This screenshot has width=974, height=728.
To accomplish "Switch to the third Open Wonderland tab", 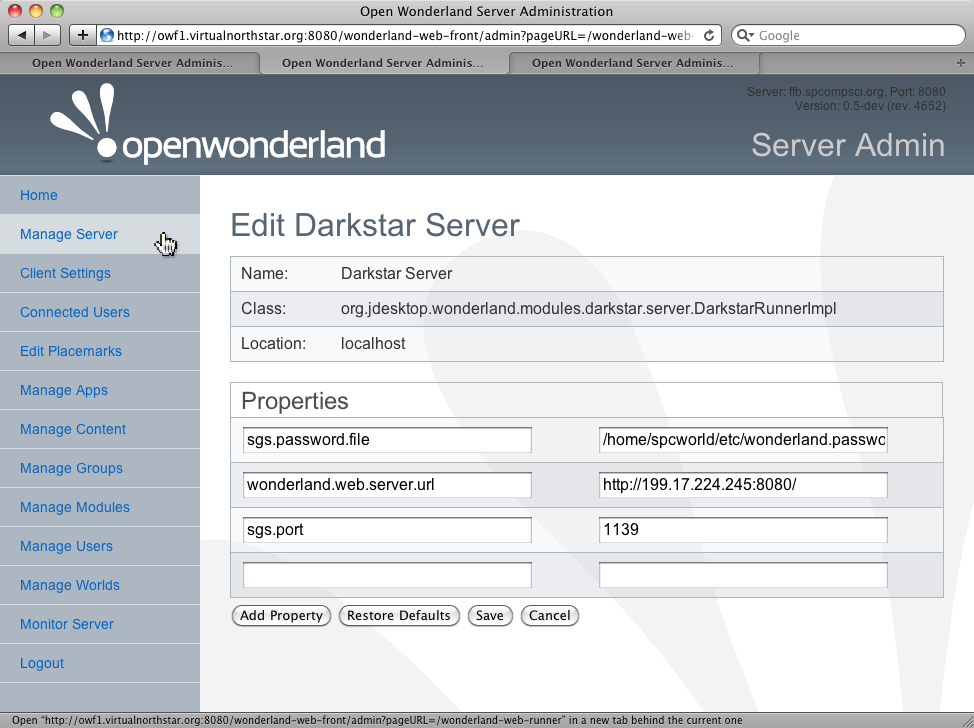I will [x=634, y=63].
